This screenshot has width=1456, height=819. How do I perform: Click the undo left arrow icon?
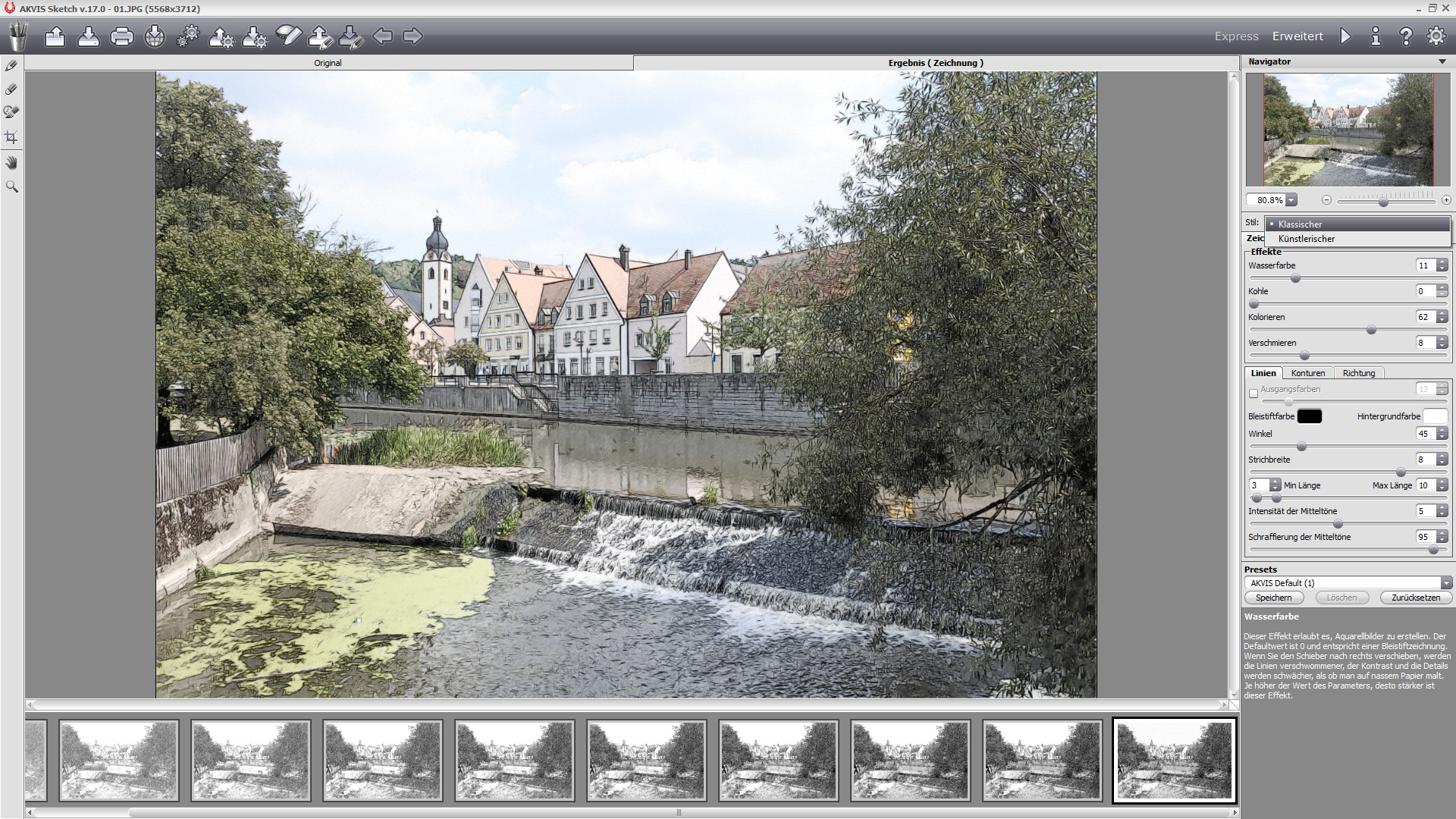pyautogui.click(x=383, y=36)
